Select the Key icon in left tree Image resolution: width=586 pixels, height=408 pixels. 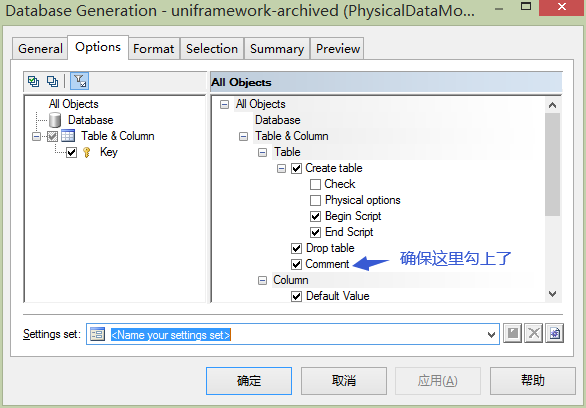coord(87,152)
